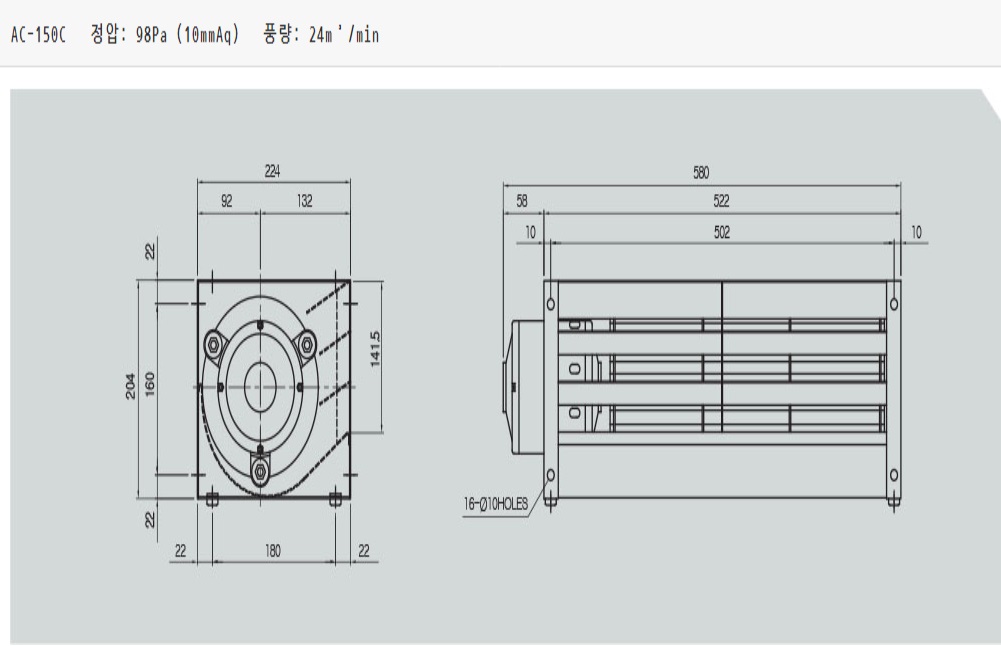Click the 580 overall length dimension
1001x646 pixels.
click(x=701, y=173)
